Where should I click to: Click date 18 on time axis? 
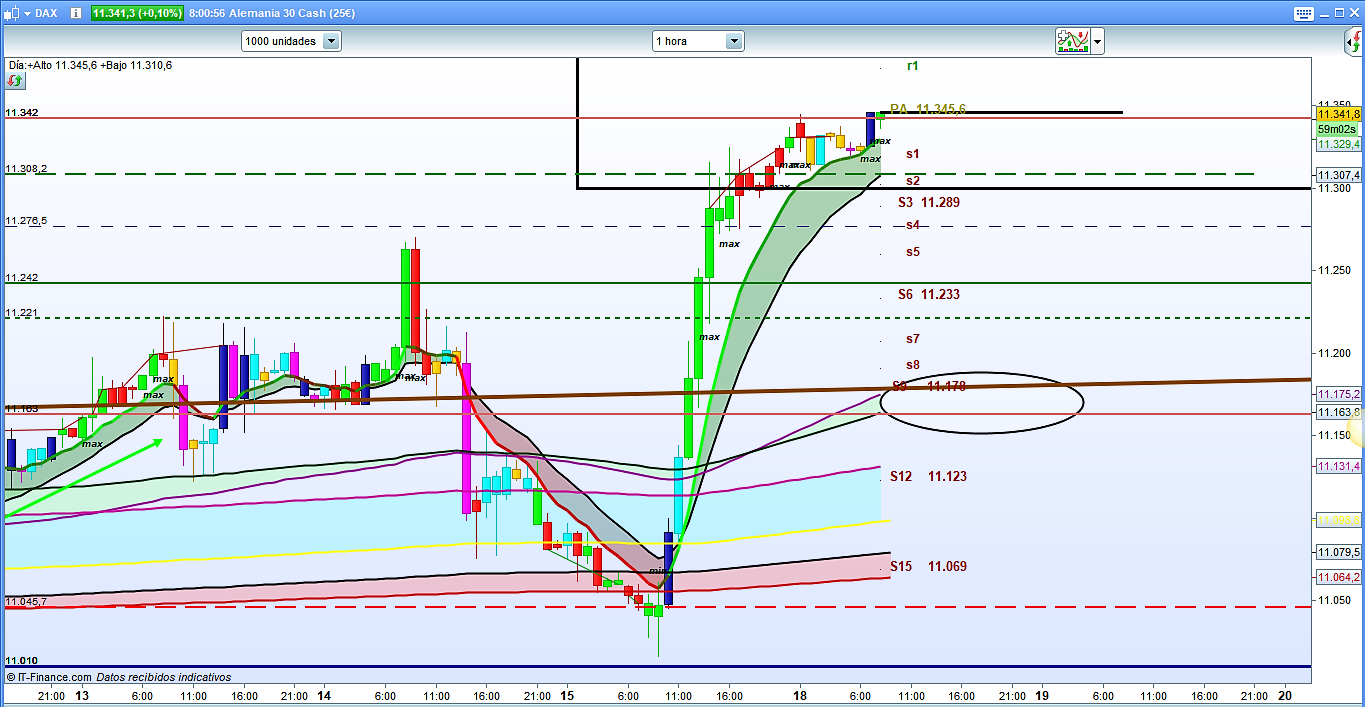800,695
